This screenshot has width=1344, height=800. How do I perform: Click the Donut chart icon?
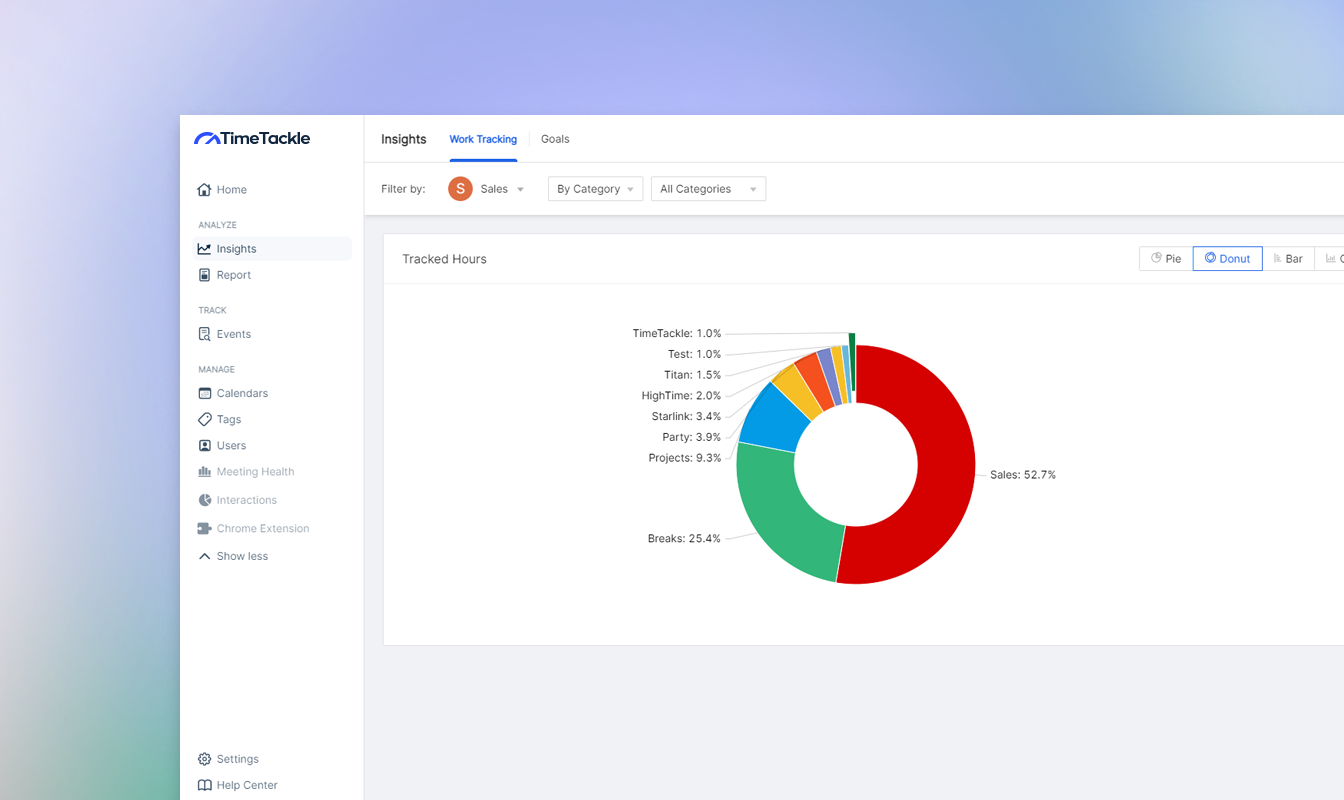1210,258
